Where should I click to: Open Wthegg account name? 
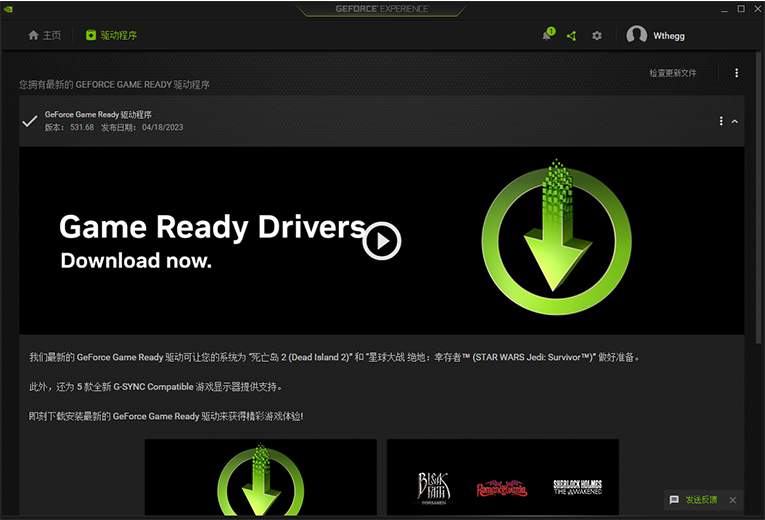point(669,36)
